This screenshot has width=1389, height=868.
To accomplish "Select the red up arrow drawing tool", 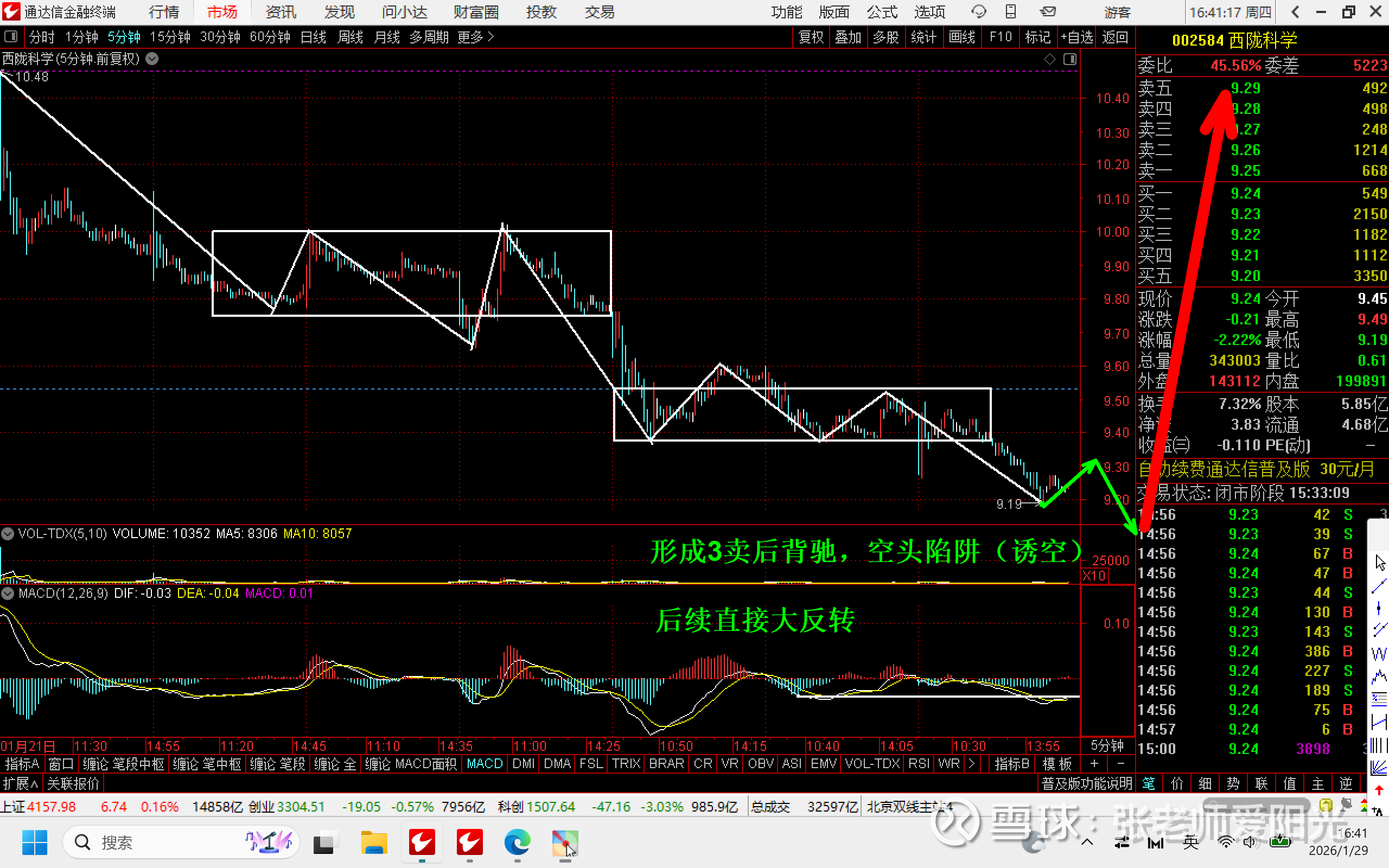I will tap(1379, 790).
